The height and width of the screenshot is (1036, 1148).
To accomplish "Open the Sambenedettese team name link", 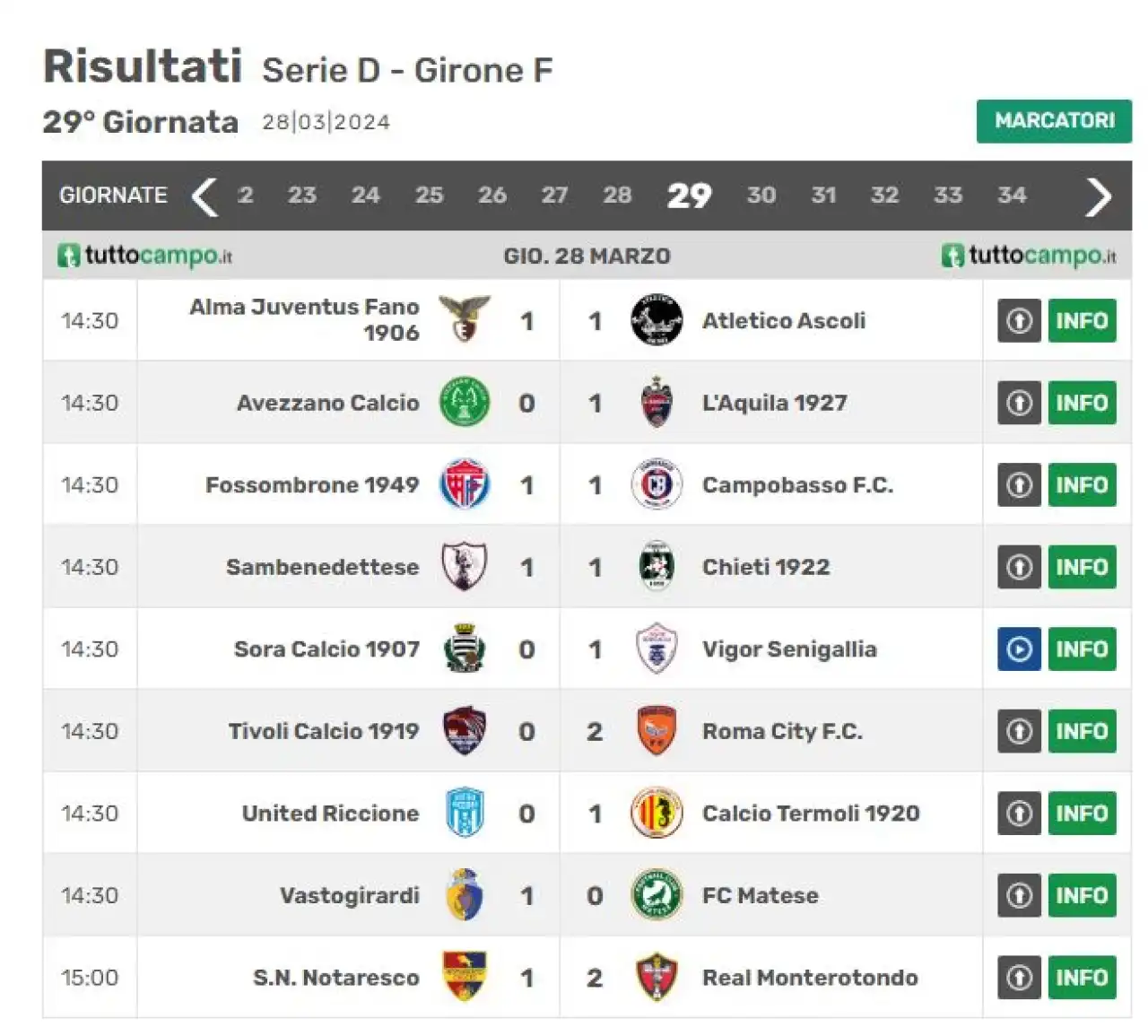I will click(x=322, y=567).
